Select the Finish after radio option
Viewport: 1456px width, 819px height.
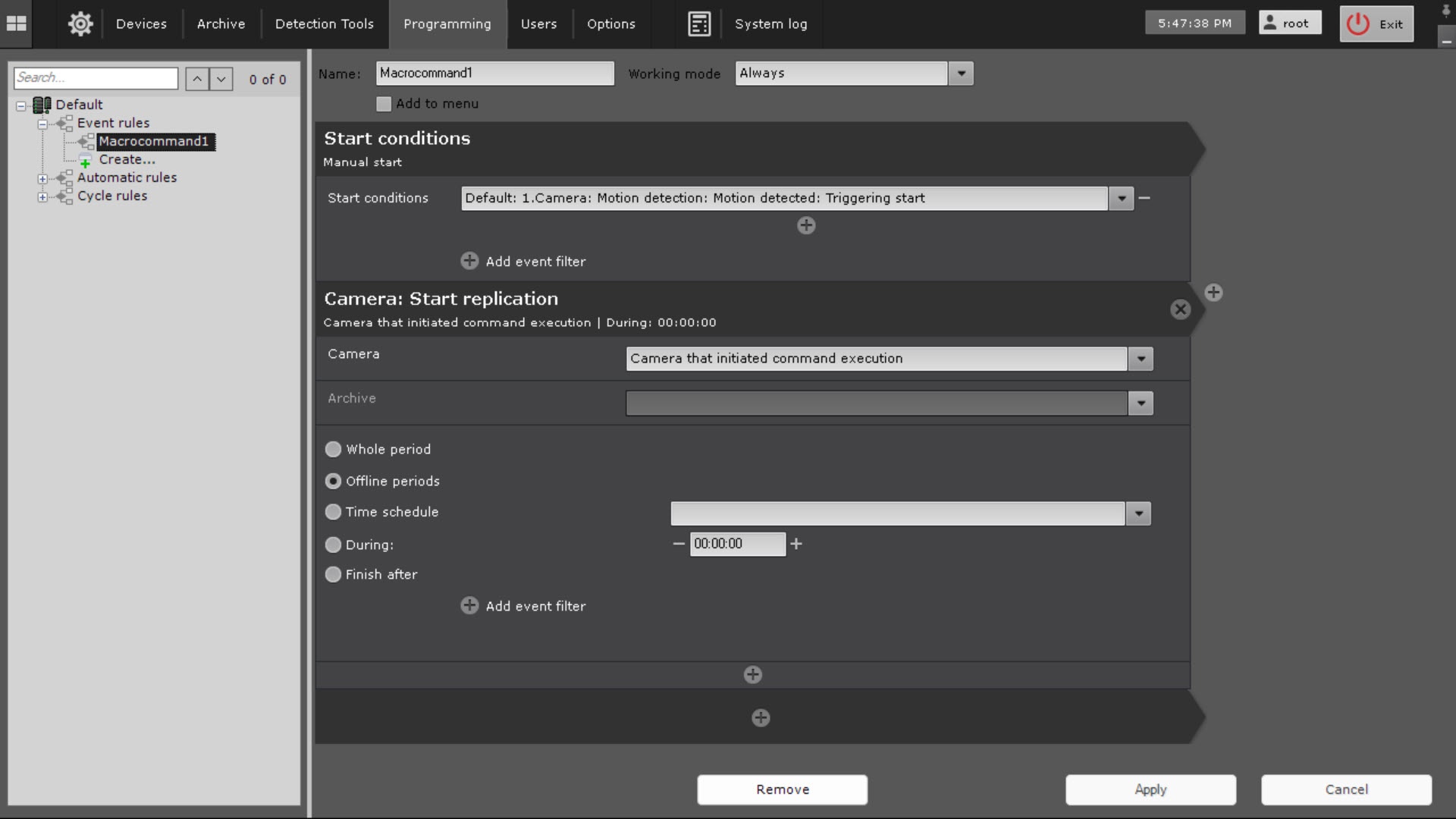333,575
